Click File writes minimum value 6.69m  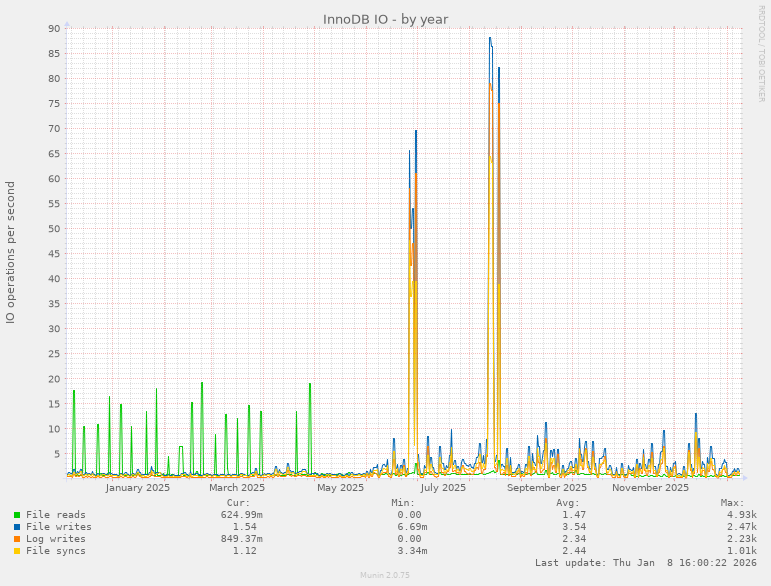point(412,527)
